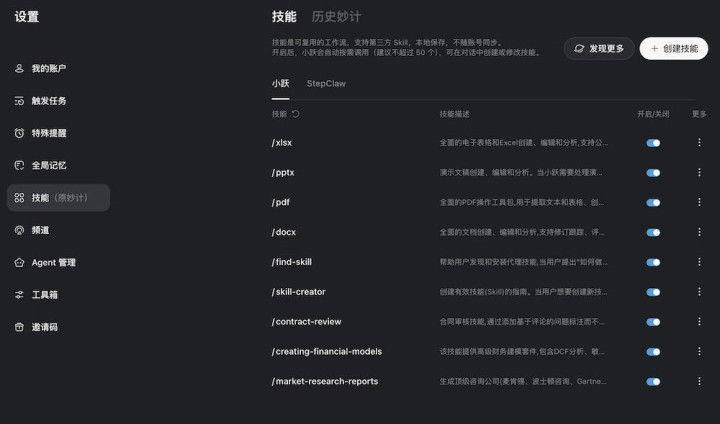This screenshot has height=424, width=720.
Task: Open more options for /skill-creator
Action: coord(699,292)
